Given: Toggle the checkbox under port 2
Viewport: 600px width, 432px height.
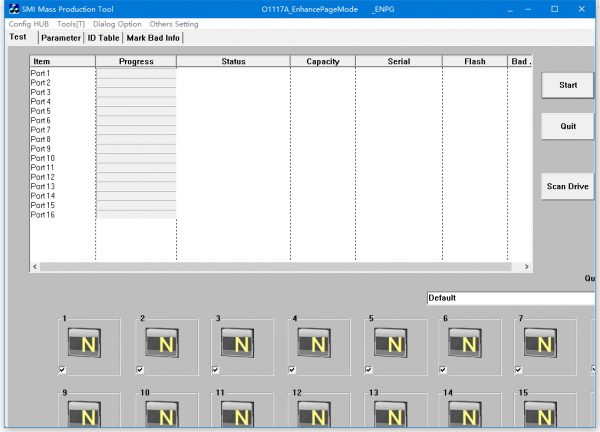Looking at the screenshot, I should [140, 370].
